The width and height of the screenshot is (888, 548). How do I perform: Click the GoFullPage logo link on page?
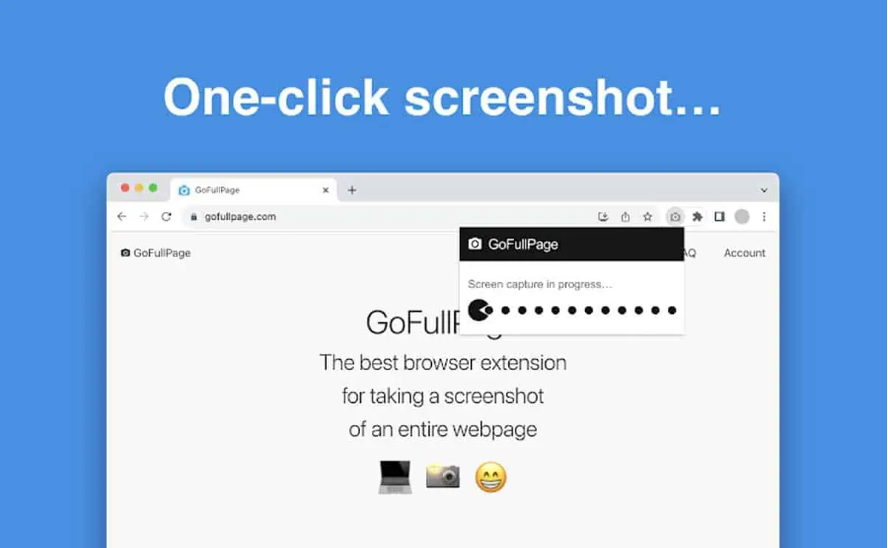(156, 253)
